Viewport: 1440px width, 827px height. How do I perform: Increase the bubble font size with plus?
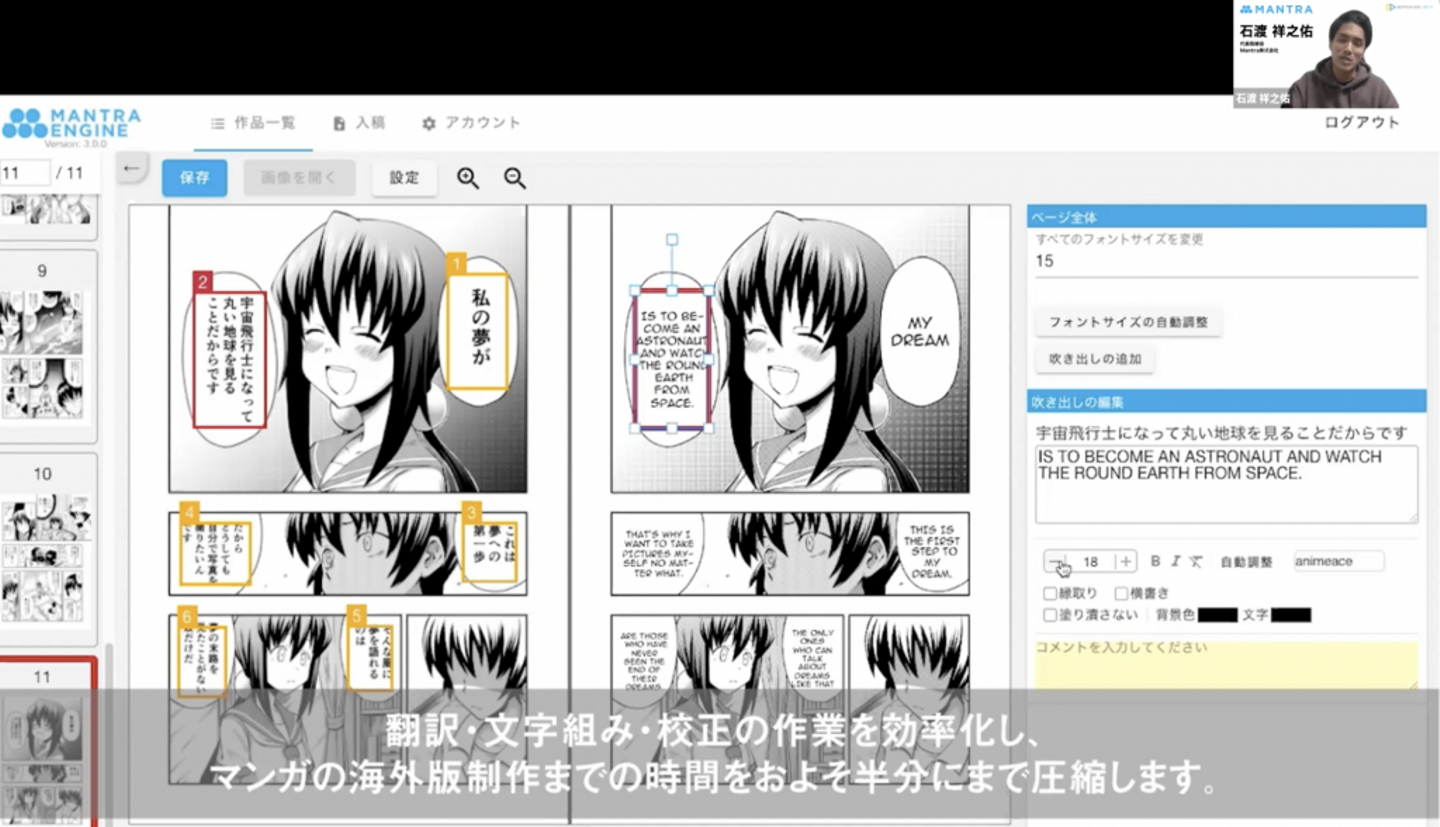pos(1126,561)
